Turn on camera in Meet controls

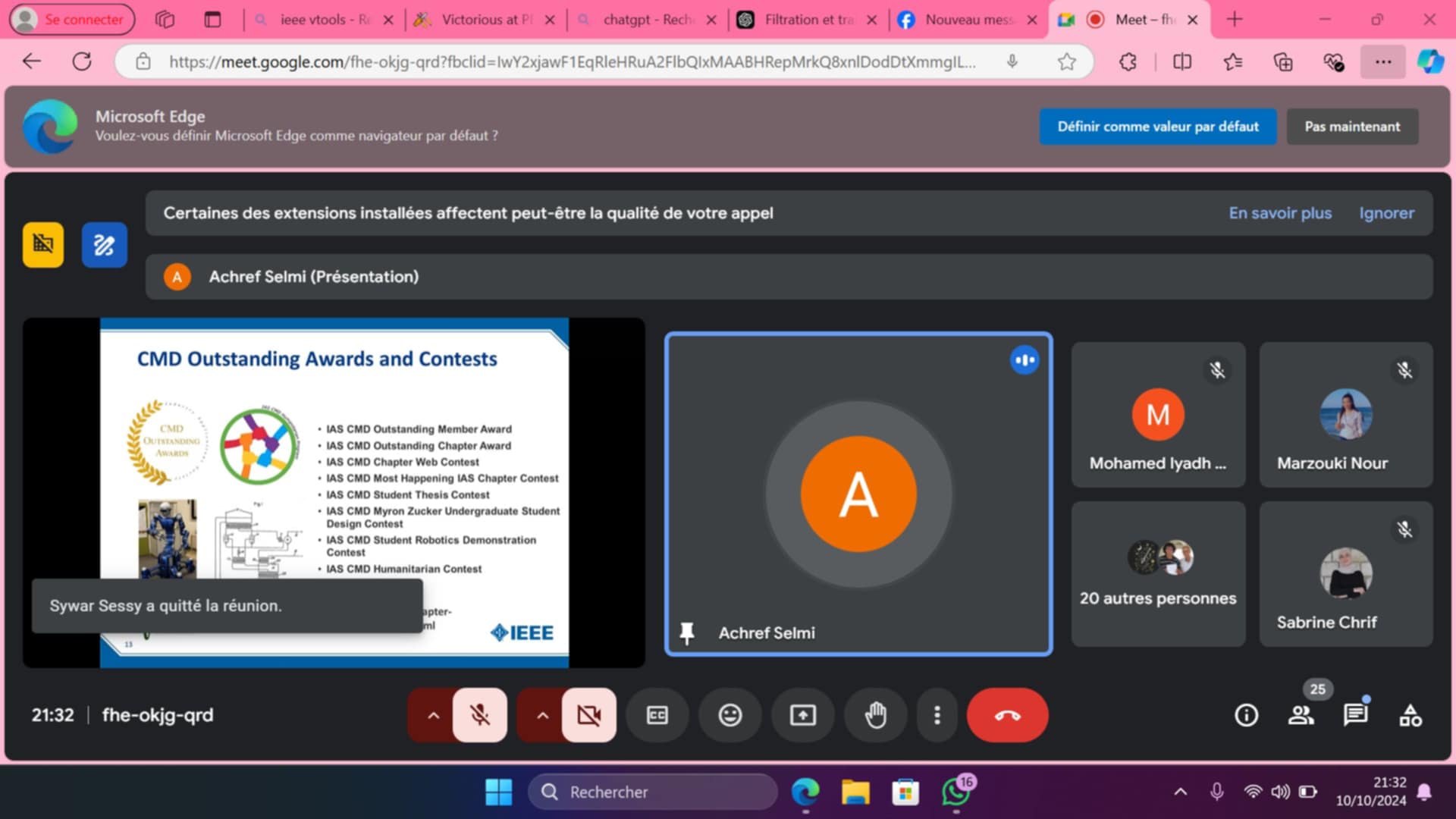point(588,715)
